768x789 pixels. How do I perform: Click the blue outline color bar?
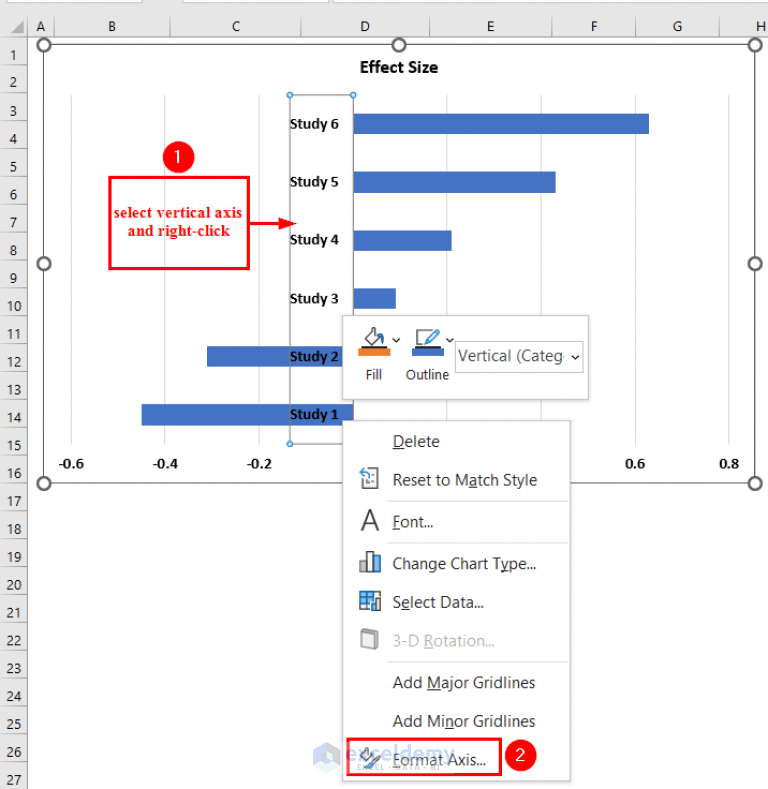(x=428, y=352)
